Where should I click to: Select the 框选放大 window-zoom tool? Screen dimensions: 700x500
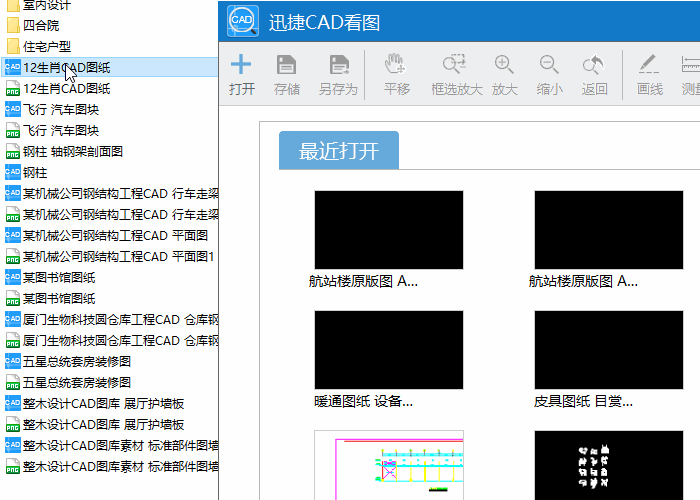coord(455,64)
